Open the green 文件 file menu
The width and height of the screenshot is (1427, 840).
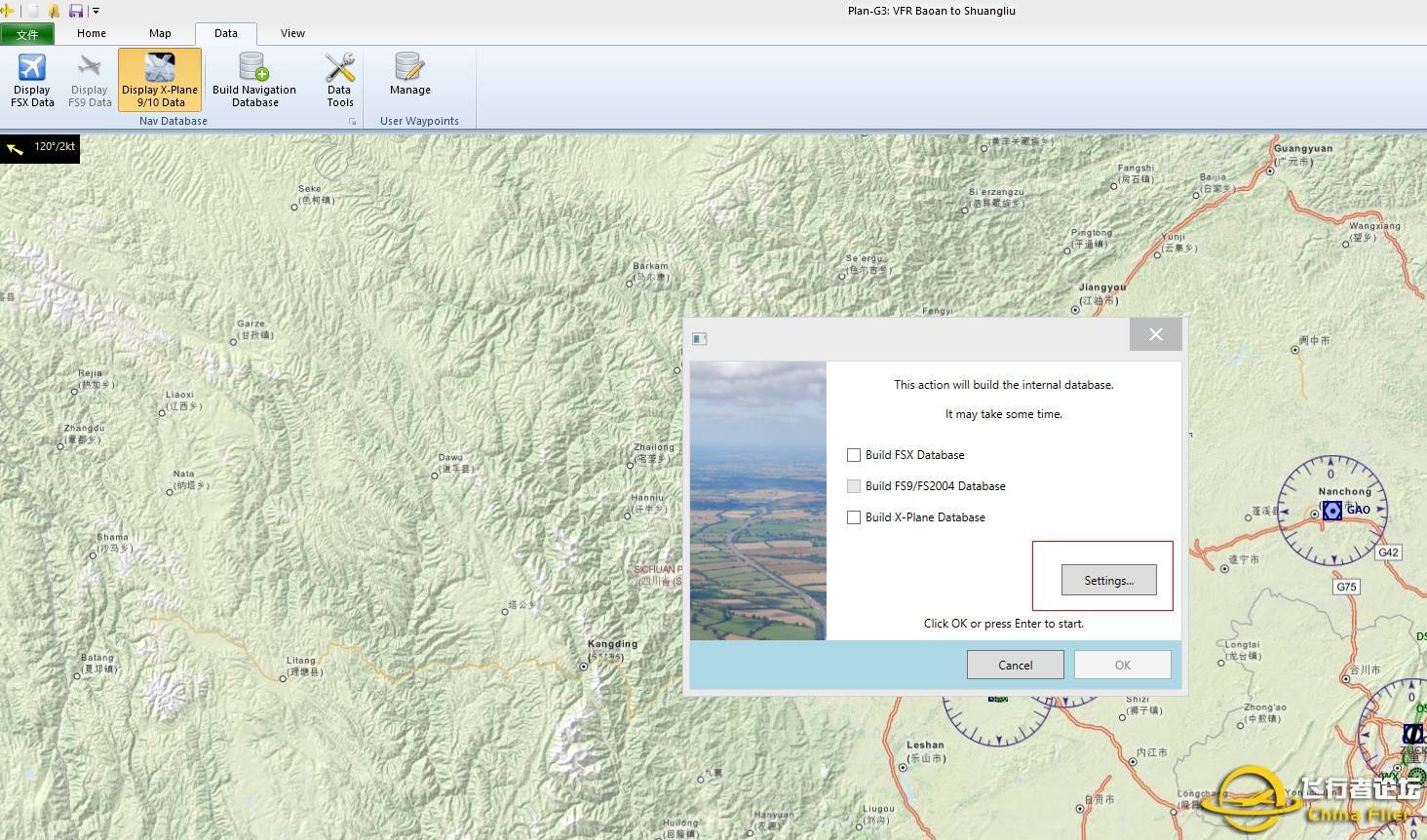(x=27, y=34)
